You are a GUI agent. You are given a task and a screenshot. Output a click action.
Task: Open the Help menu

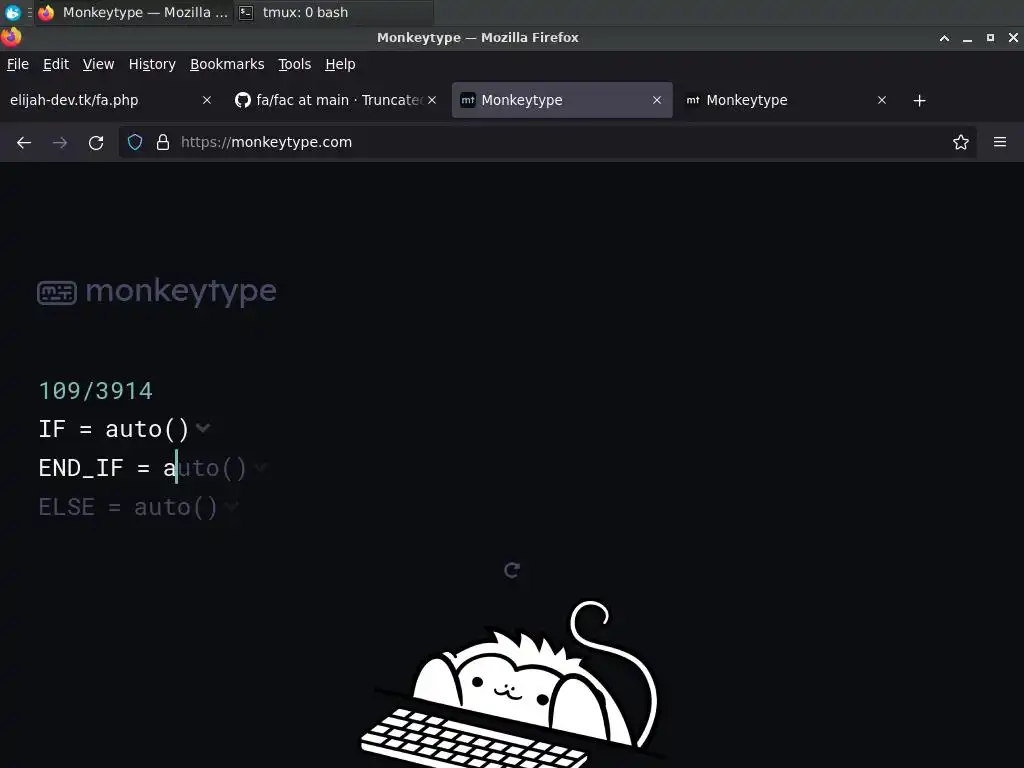click(340, 64)
